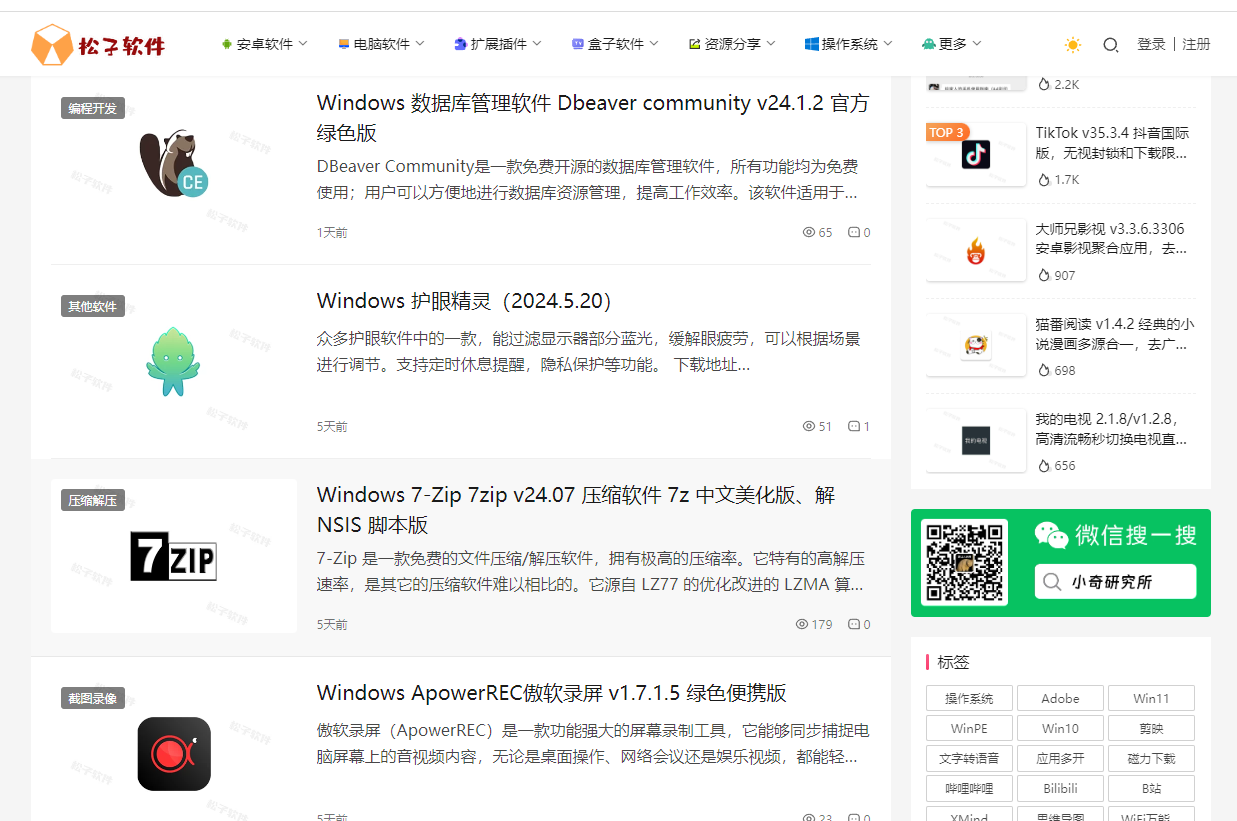Viewport: 1237px width, 821px height.
Task: Click the 松子软件 site logo
Action: 98,45
